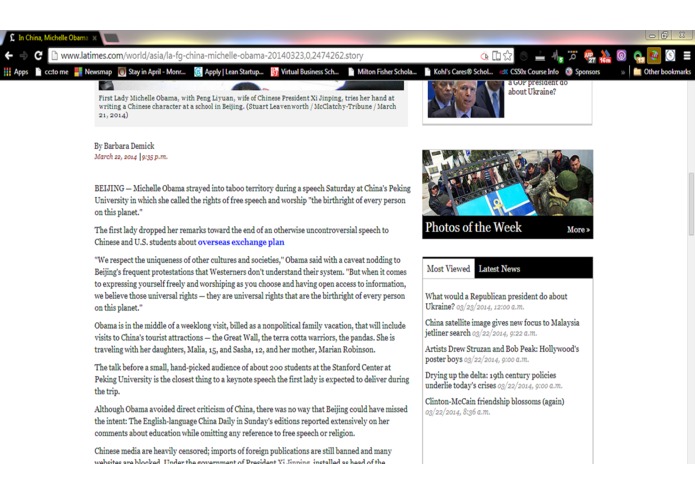Open 'Artists Drew Struzan and Bob Peak' article
This screenshot has height=494, width=695.
[x=502, y=354]
